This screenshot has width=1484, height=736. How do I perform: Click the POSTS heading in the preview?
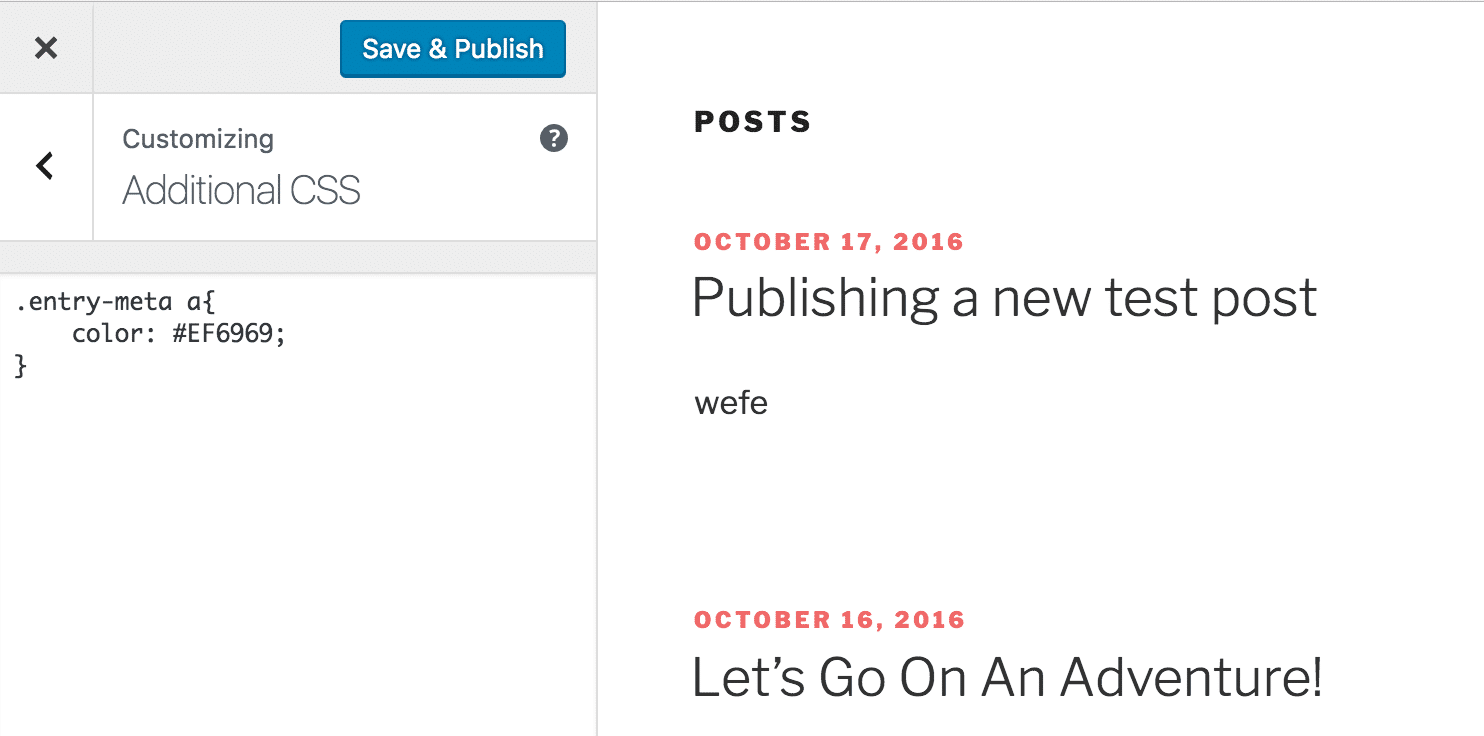click(x=753, y=122)
